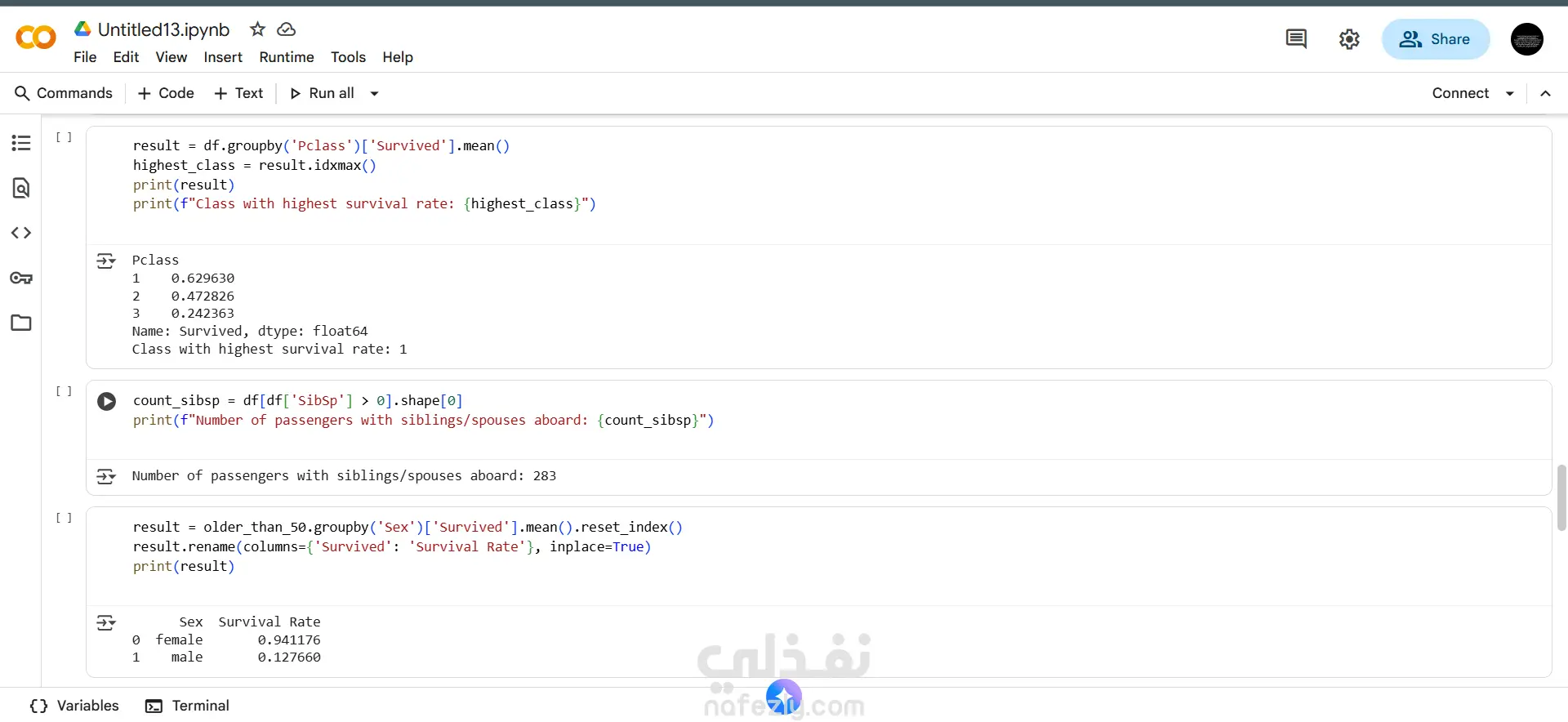Open the secrets key sidebar icon
Viewport: 1568px width, 722px height.
(x=21, y=278)
